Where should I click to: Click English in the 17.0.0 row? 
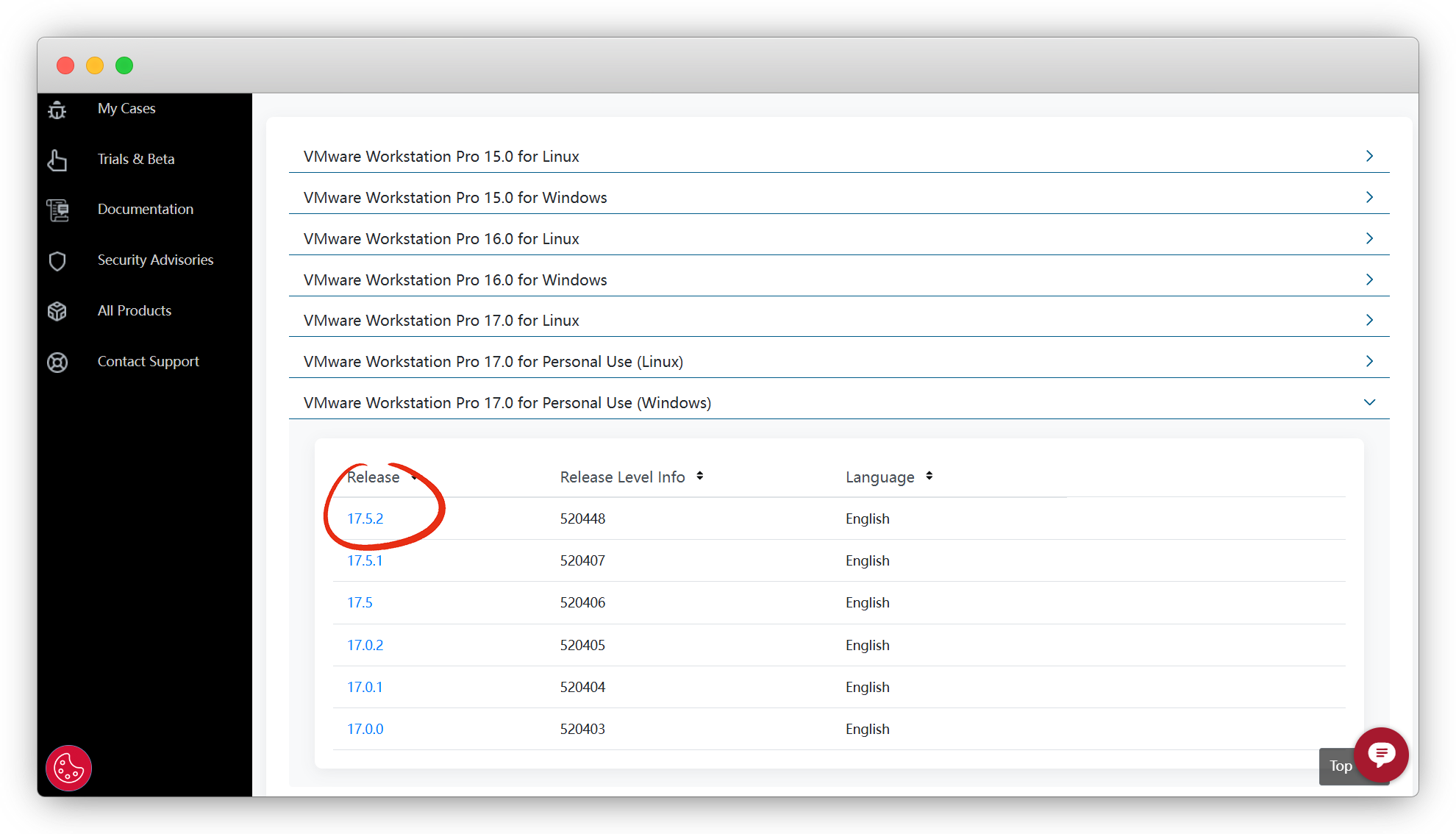[868, 729]
